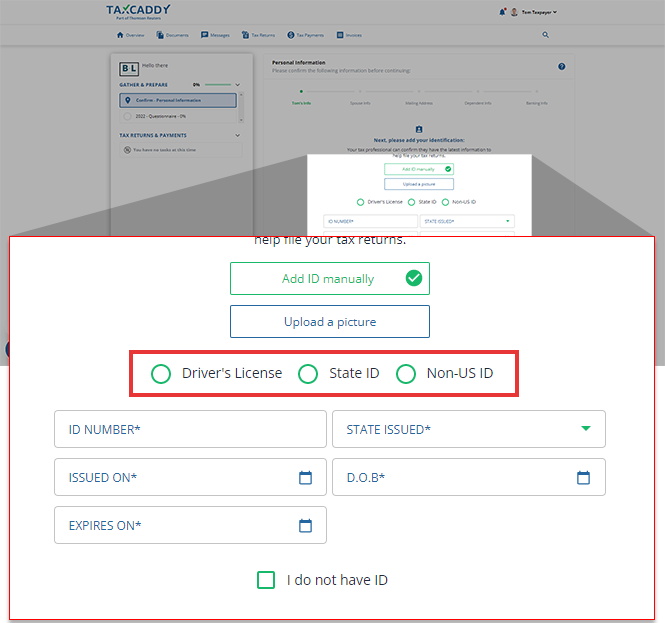This screenshot has width=665, height=623.
Task: Click the ISSUED ON date field
Action: [190, 477]
